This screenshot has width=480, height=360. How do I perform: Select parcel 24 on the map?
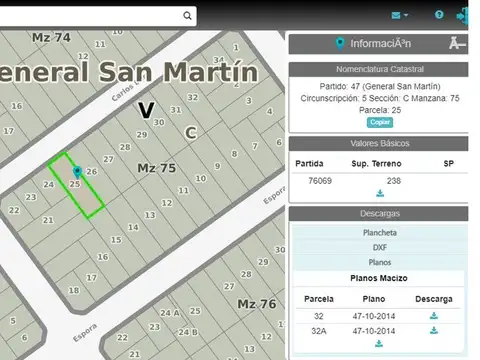(x=49, y=184)
